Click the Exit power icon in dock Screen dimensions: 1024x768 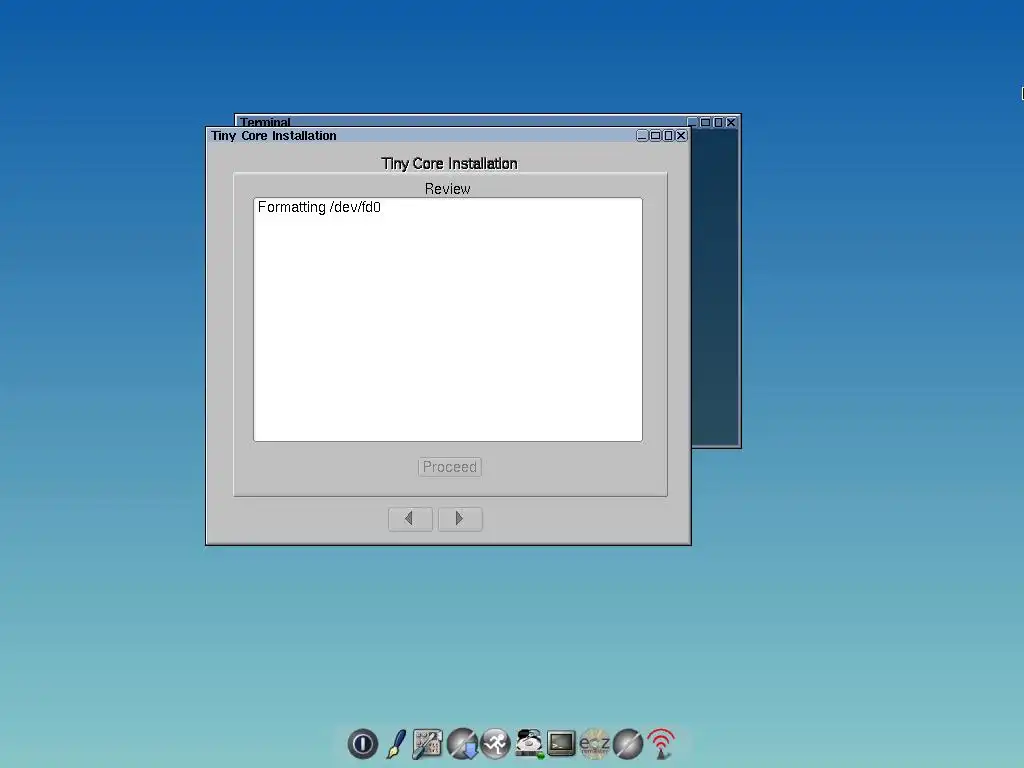pyautogui.click(x=362, y=744)
